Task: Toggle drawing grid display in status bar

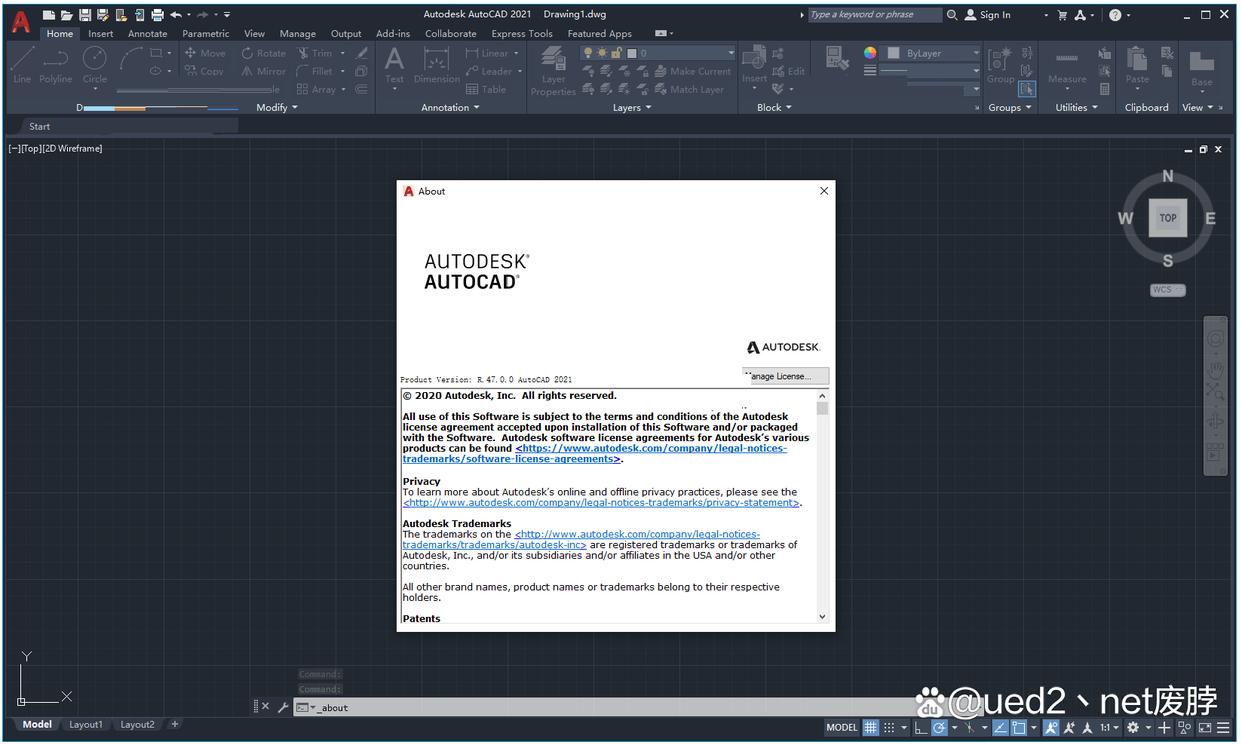Action: [x=871, y=727]
